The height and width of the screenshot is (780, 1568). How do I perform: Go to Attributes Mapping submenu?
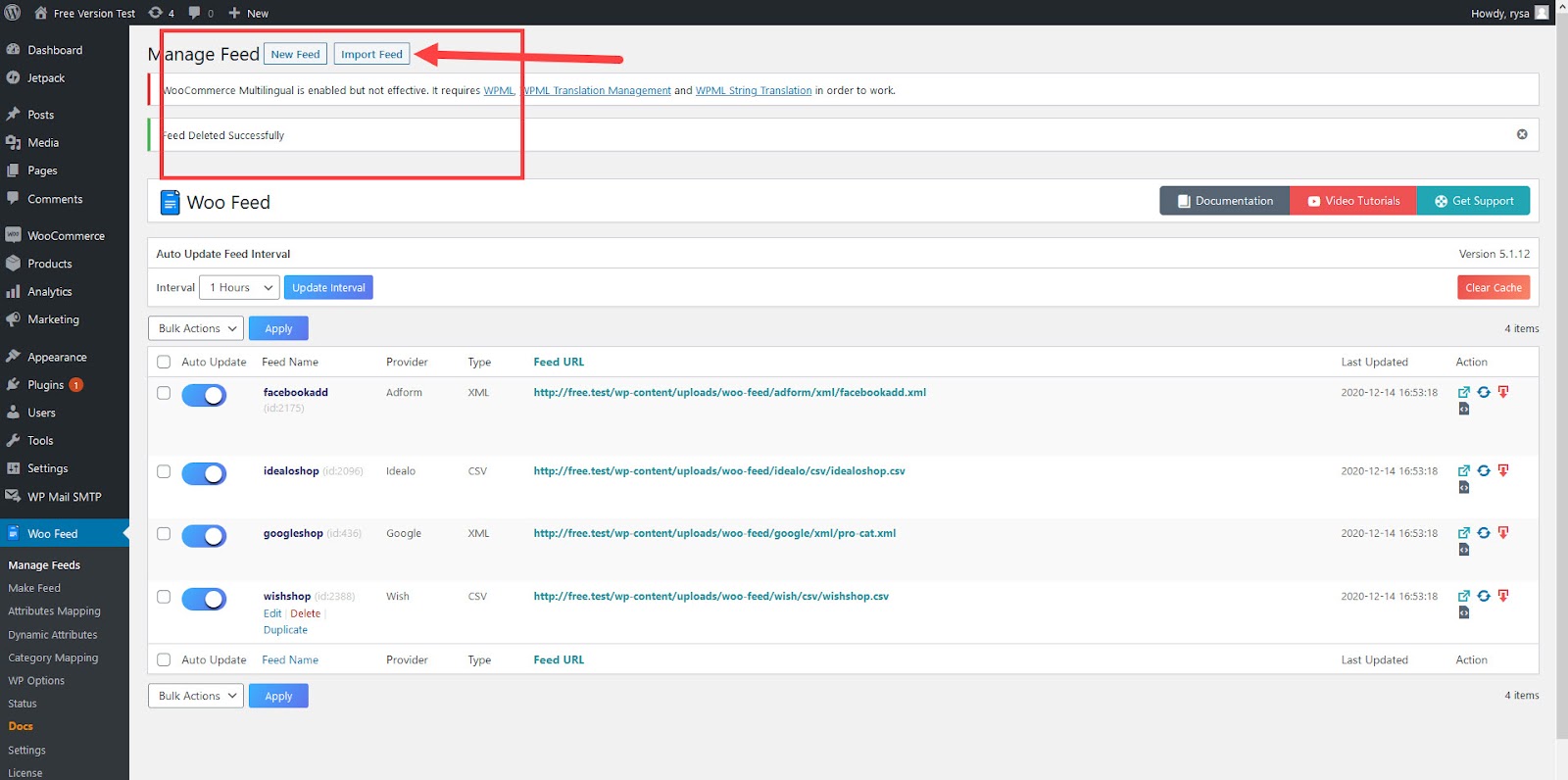click(x=54, y=611)
